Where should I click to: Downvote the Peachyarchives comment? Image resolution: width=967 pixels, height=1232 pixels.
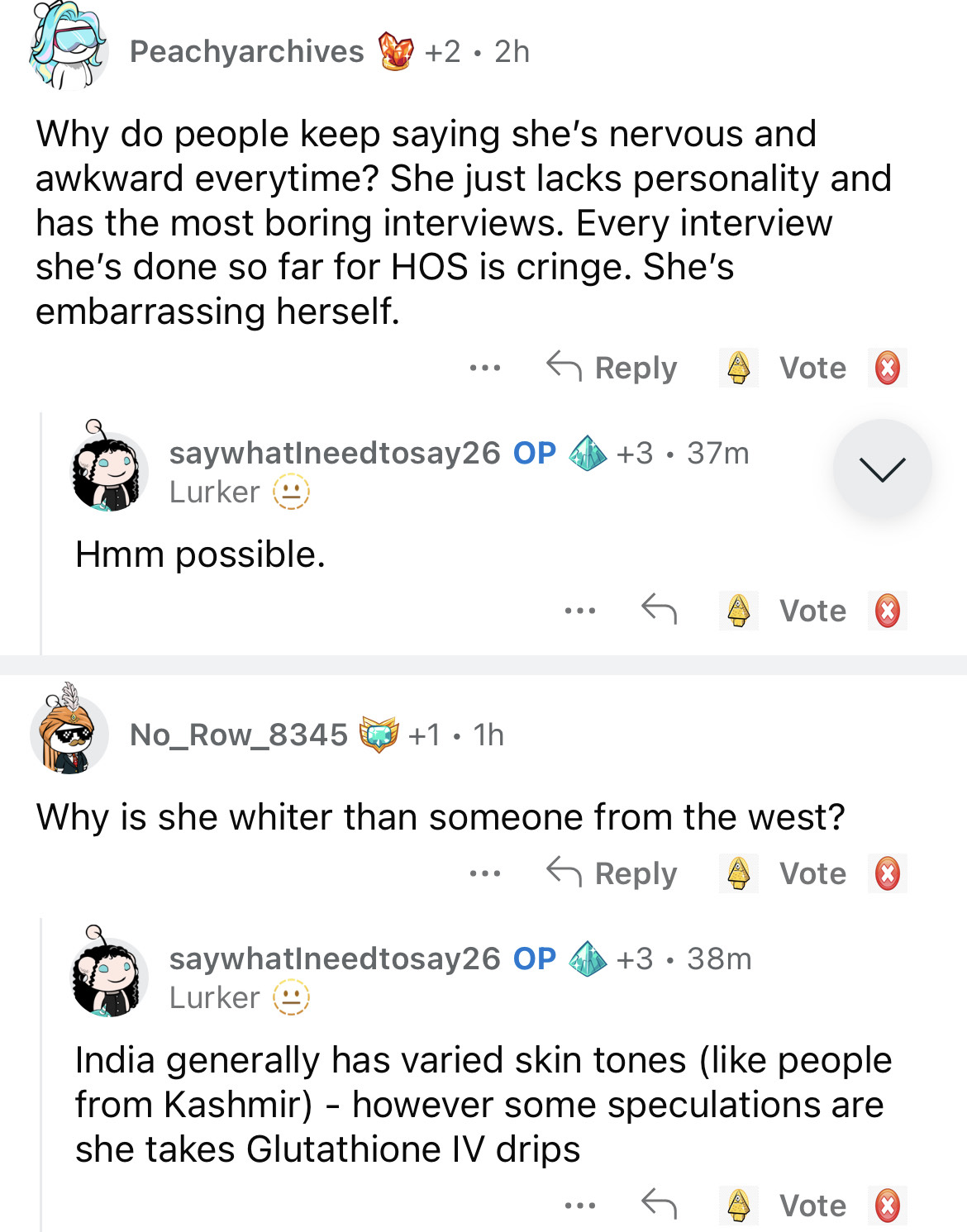point(888,368)
